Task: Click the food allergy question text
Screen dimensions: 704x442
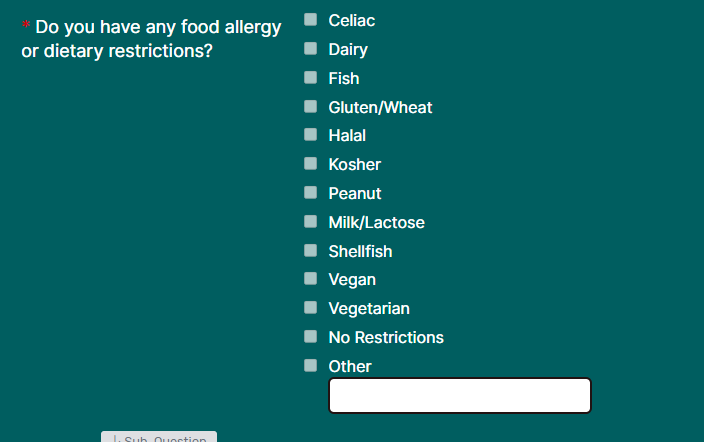Action: pos(151,39)
